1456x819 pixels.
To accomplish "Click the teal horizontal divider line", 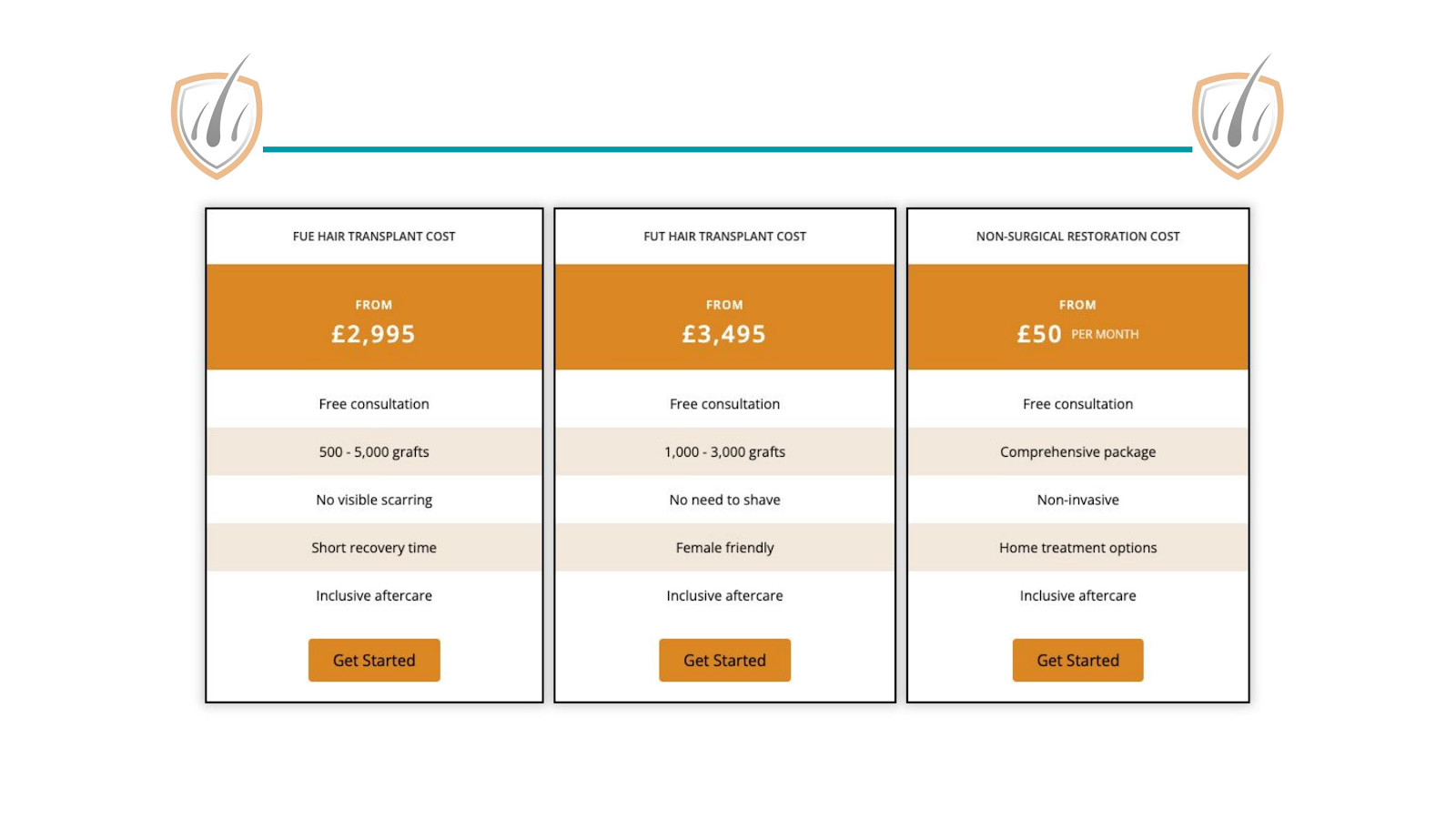I will pos(727,149).
